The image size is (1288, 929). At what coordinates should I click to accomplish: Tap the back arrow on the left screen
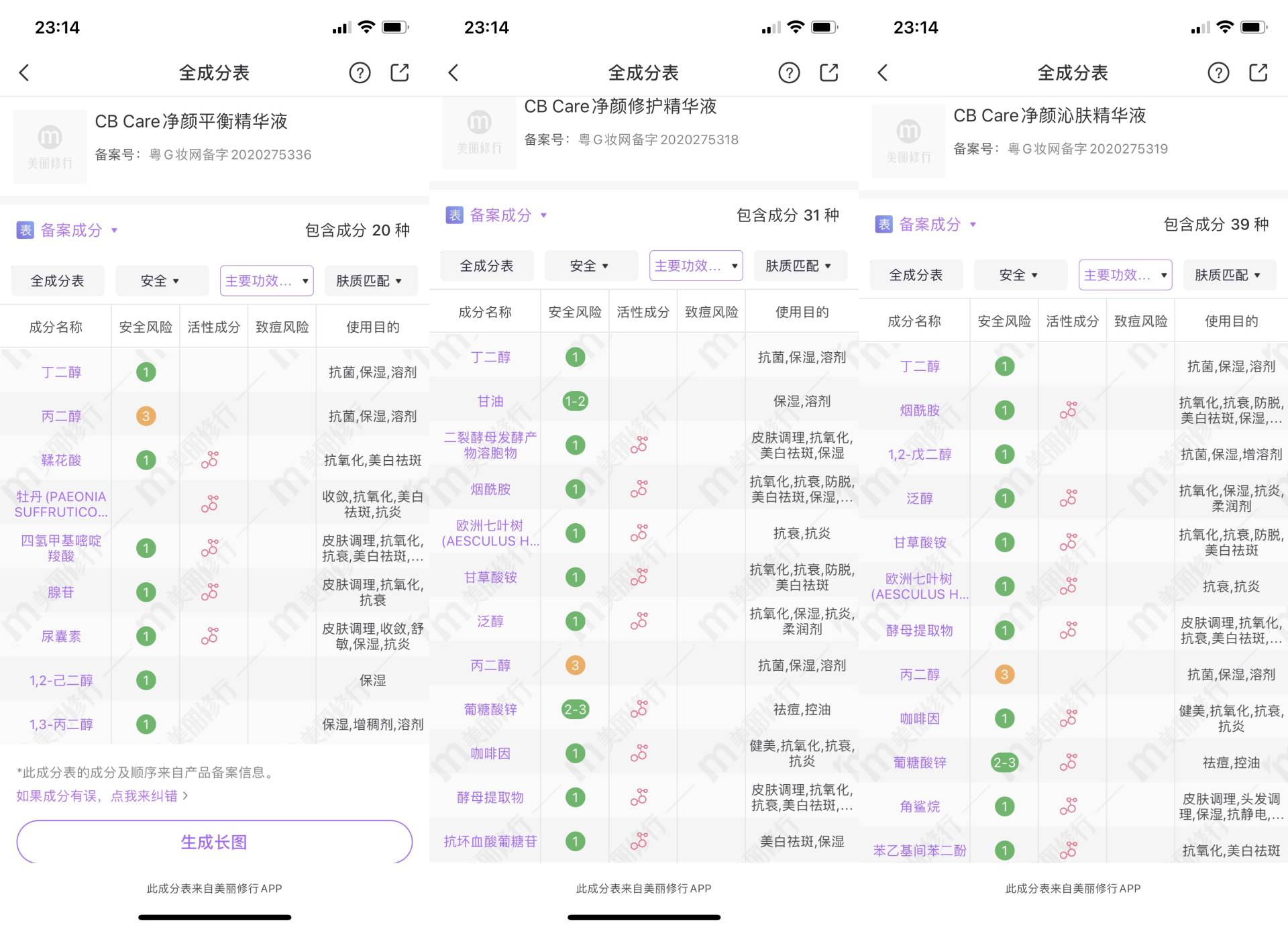click(x=25, y=72)
